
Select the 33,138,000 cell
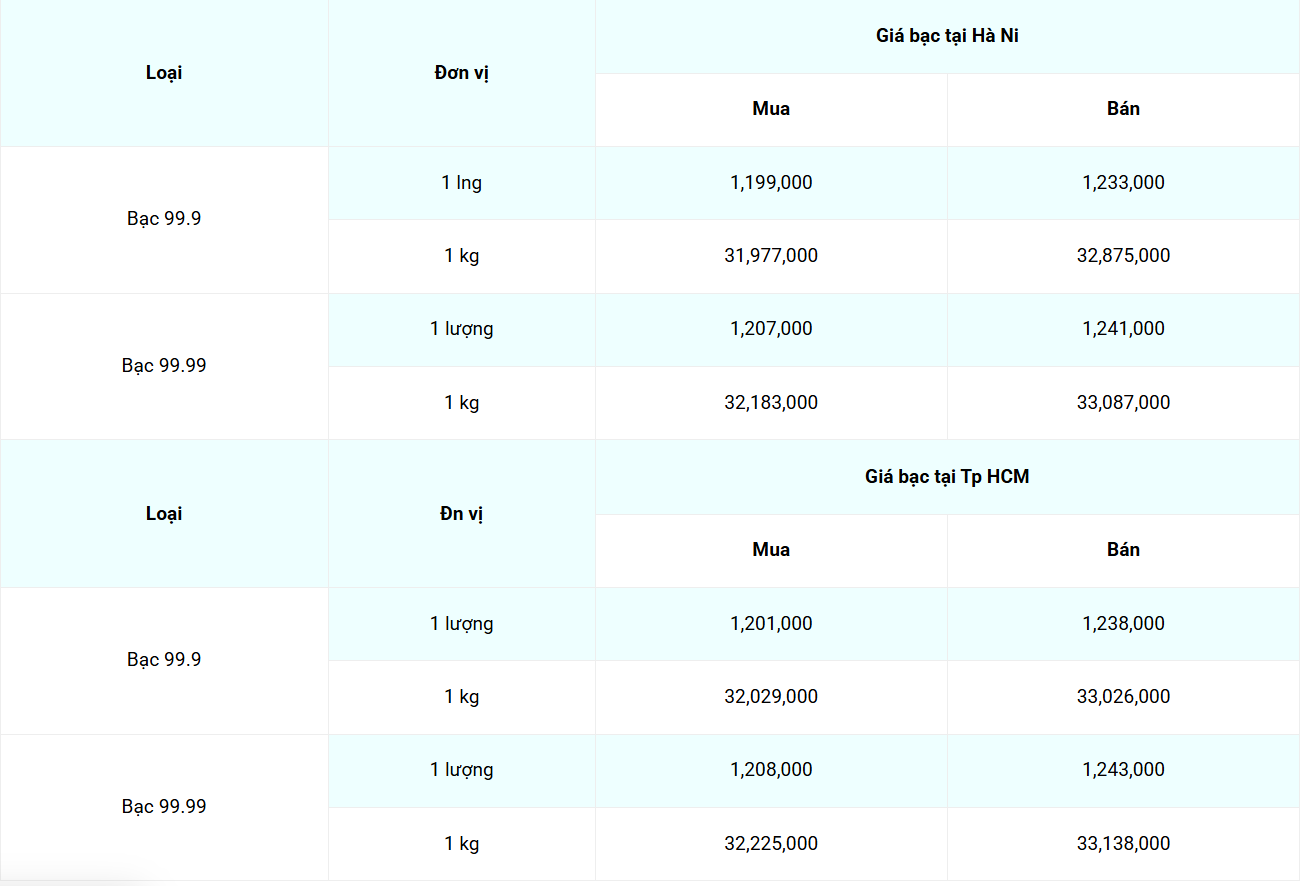point(1123,844)
